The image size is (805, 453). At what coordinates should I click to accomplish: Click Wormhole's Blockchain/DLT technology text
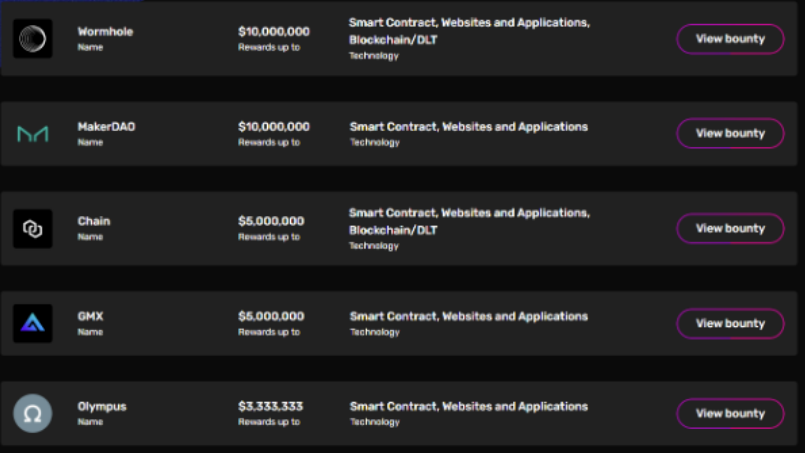point(393,40)
